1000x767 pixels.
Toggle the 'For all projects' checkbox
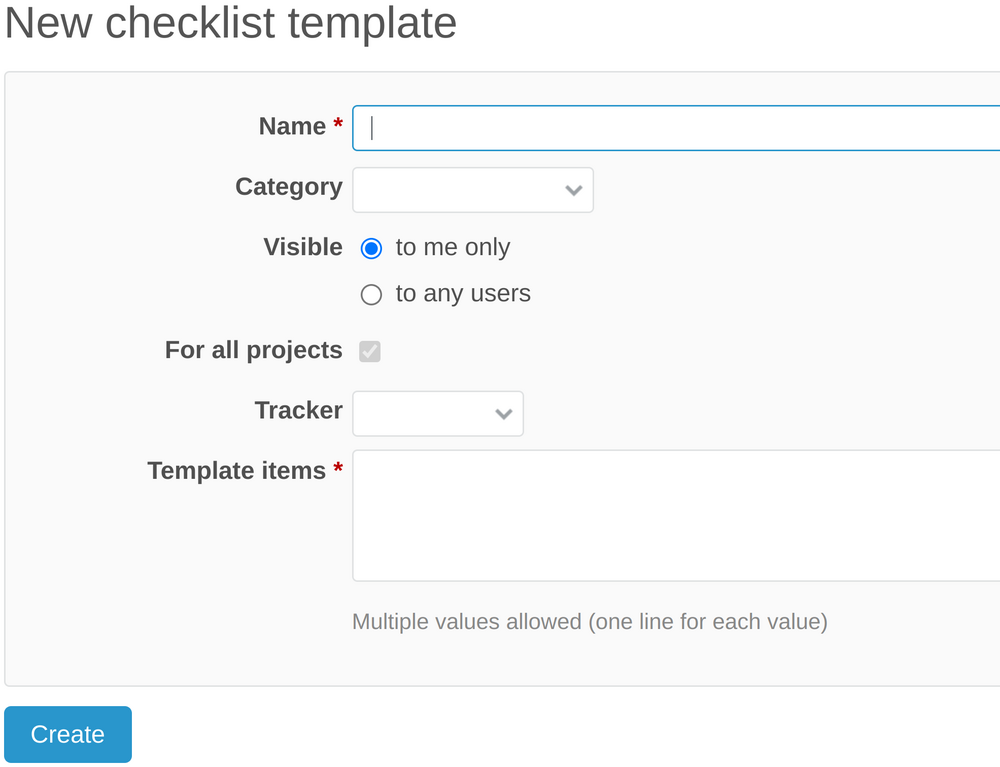tap(370, 350)
